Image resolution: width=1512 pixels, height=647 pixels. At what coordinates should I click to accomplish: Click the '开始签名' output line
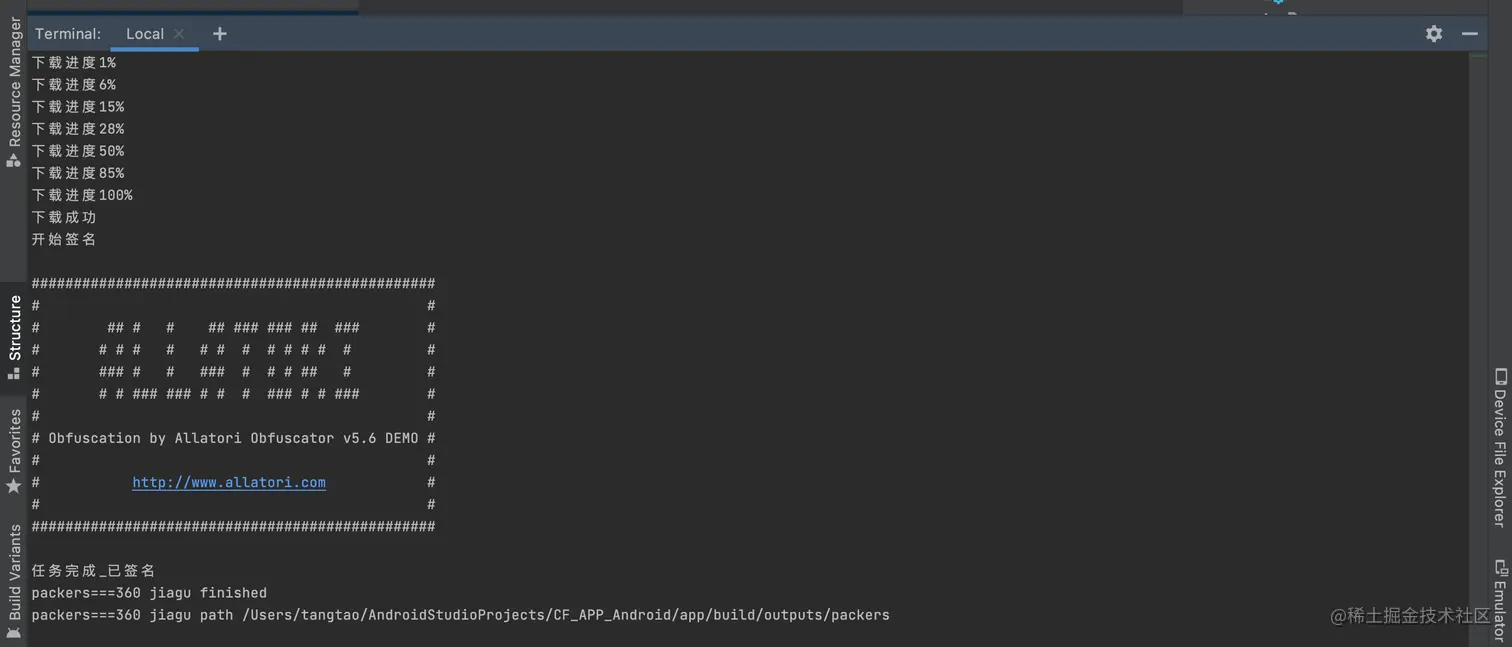pos(64,239)
